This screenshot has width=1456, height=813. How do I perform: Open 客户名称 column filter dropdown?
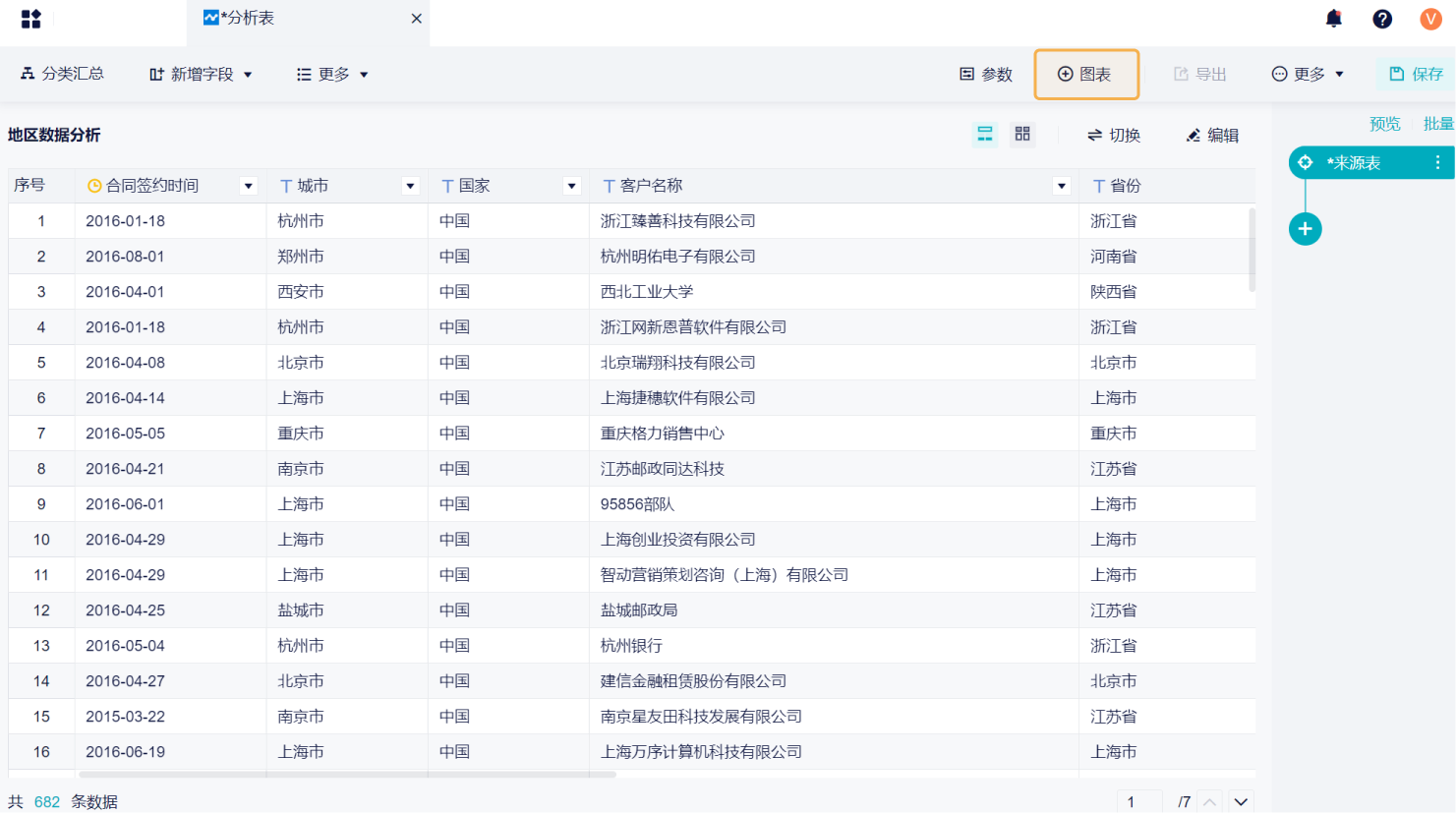point(1062,186)
